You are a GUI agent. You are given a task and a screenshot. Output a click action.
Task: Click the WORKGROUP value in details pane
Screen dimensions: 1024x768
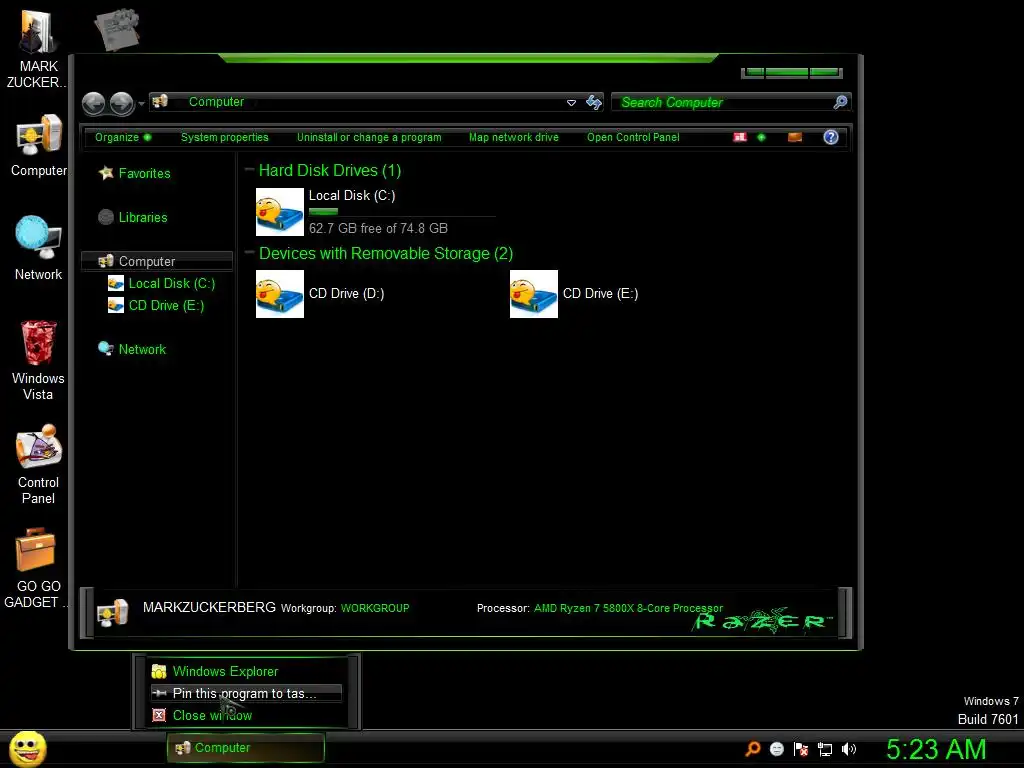click(375, 608)
